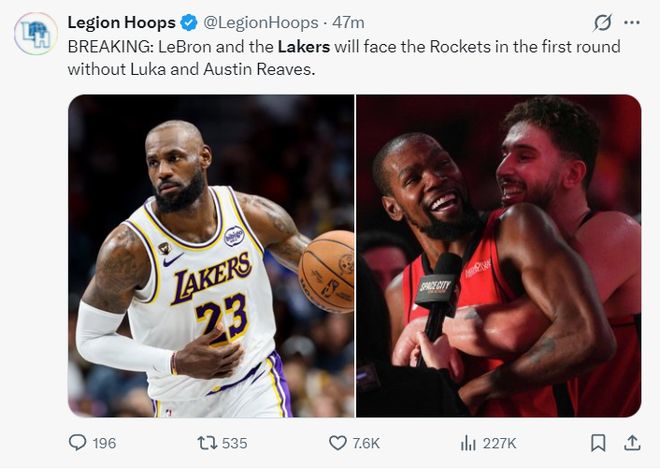Image resolution: width=660 pixels, height=468 pixels.
Task: Open the 47m timestamp link
Action: coord(349,22)
